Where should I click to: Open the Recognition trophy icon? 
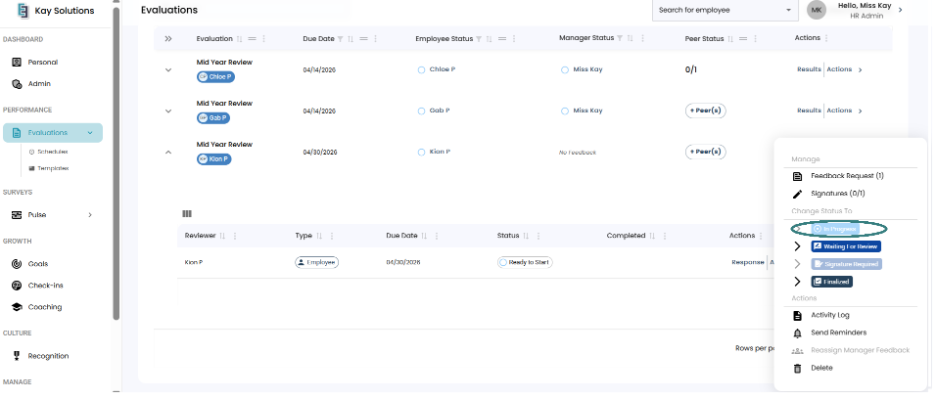17,356
